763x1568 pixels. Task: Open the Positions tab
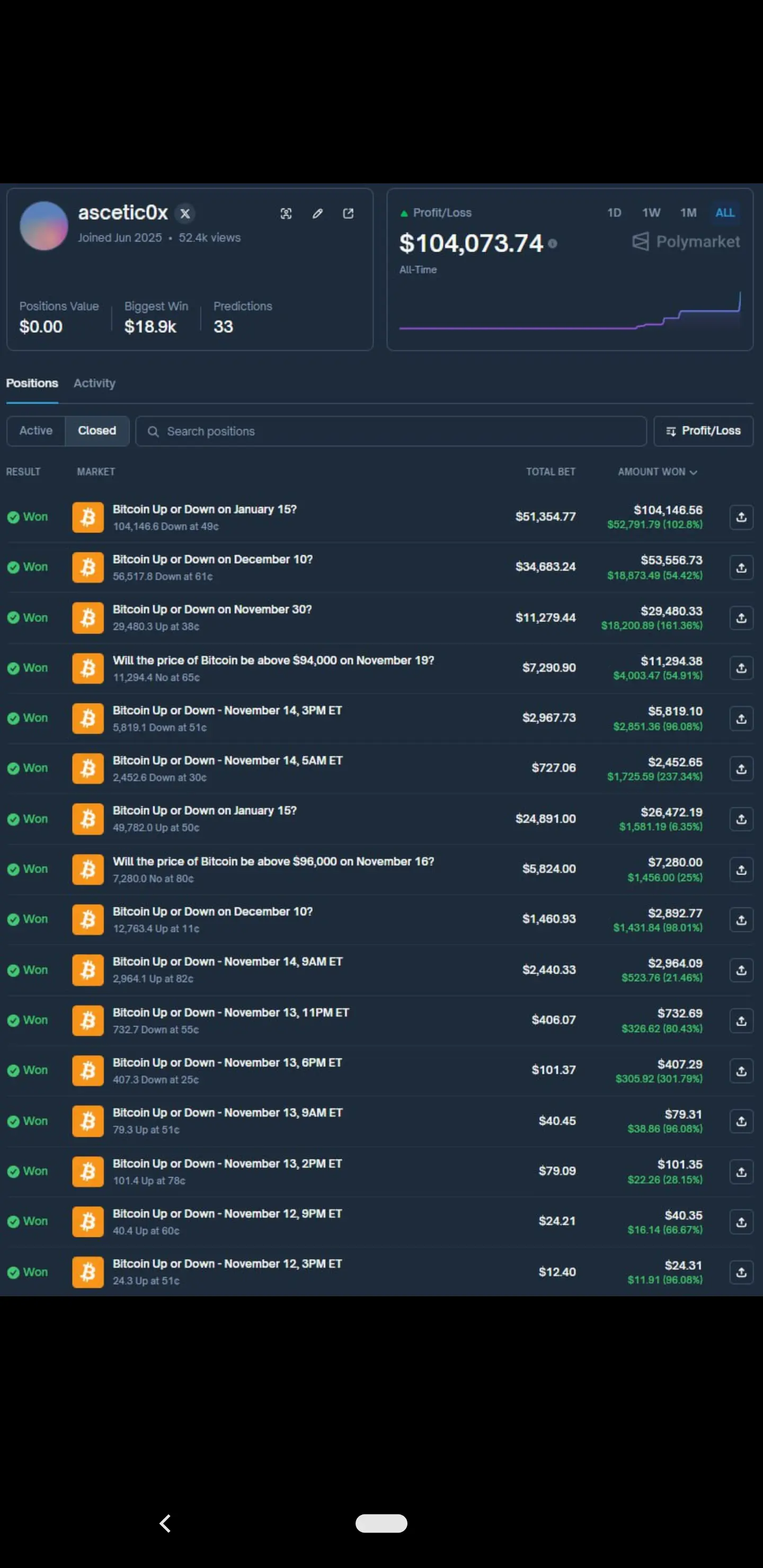click(32, 384)
